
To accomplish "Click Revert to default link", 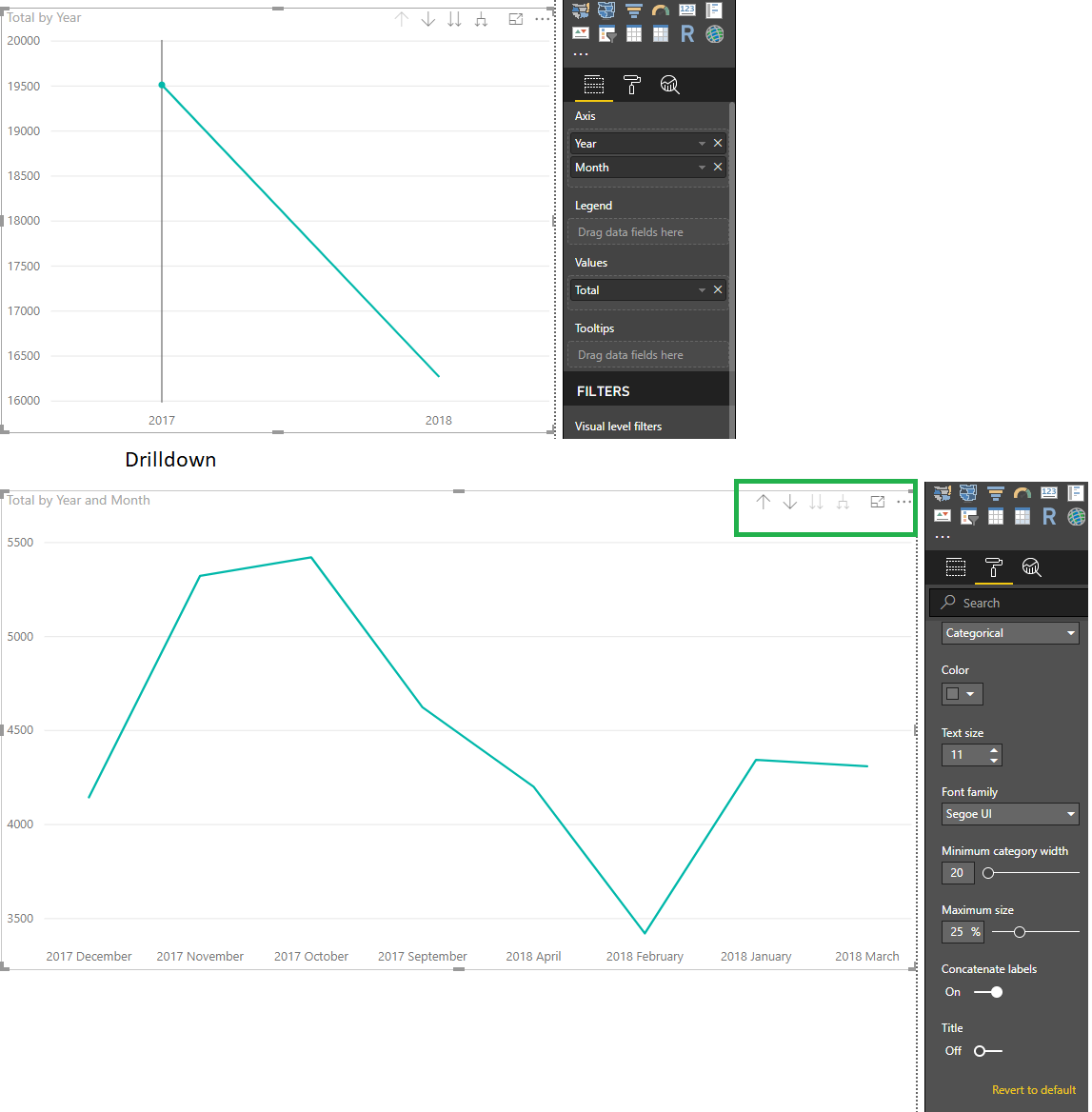I will [1033, 1090].
